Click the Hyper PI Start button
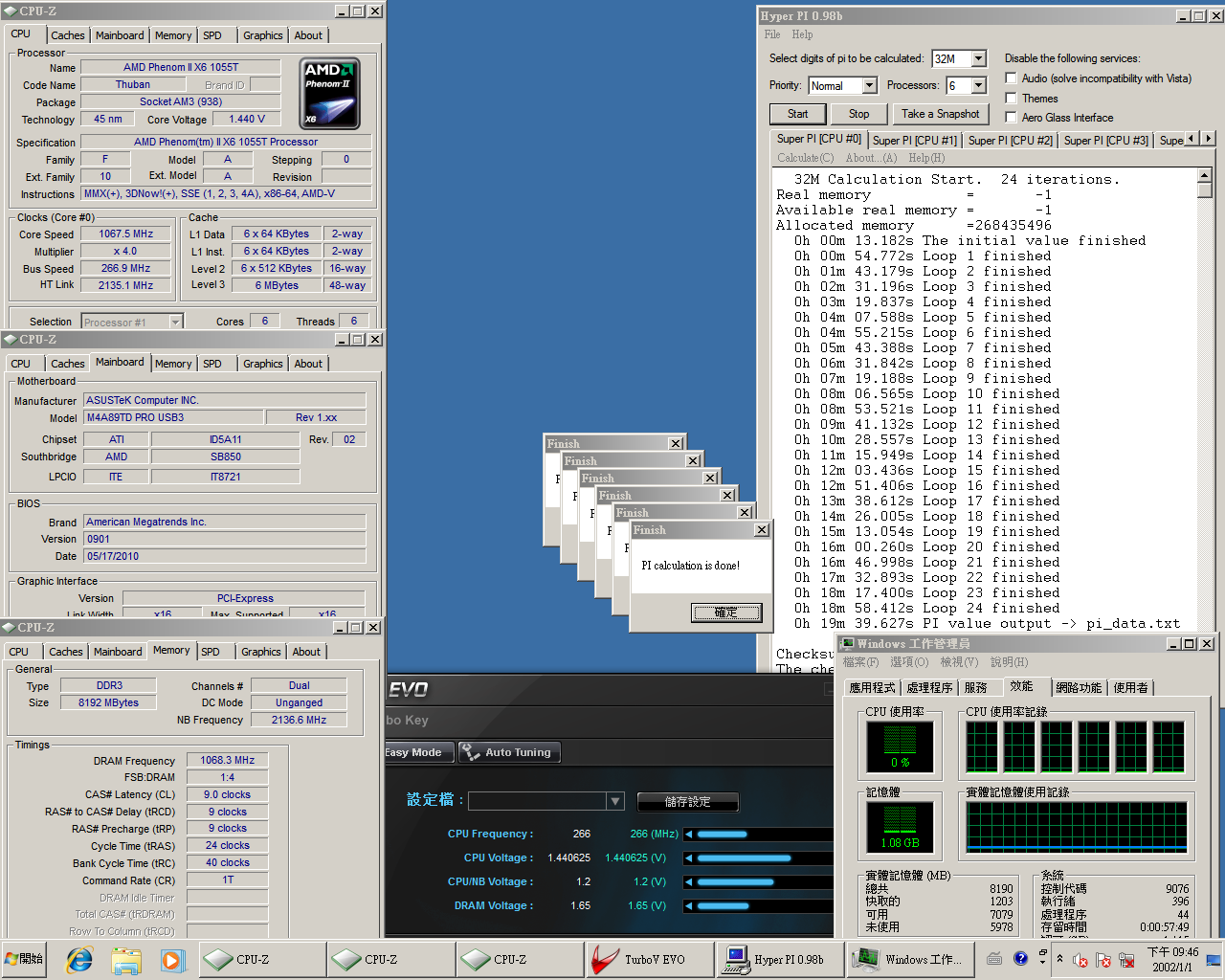1225x980 pixels. click(x=797, y=114)
